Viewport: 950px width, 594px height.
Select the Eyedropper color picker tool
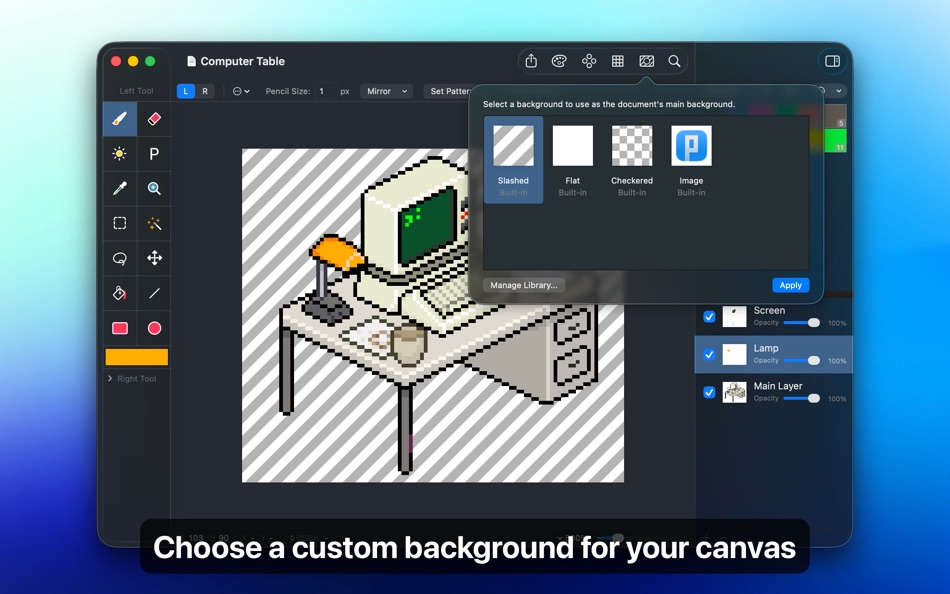coord(119,189)
